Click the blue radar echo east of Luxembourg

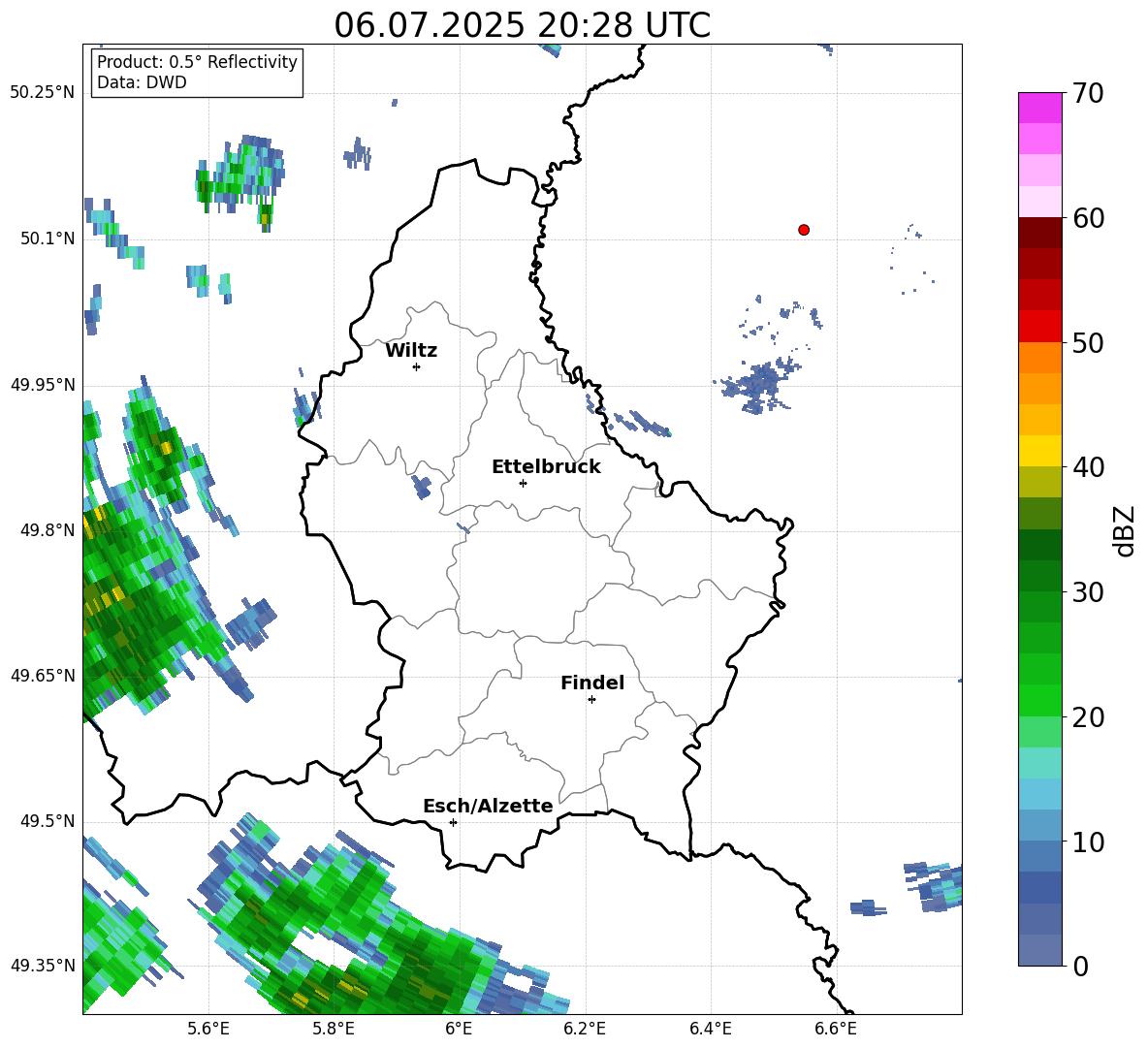pyautogui.click(x=758, y=384)
